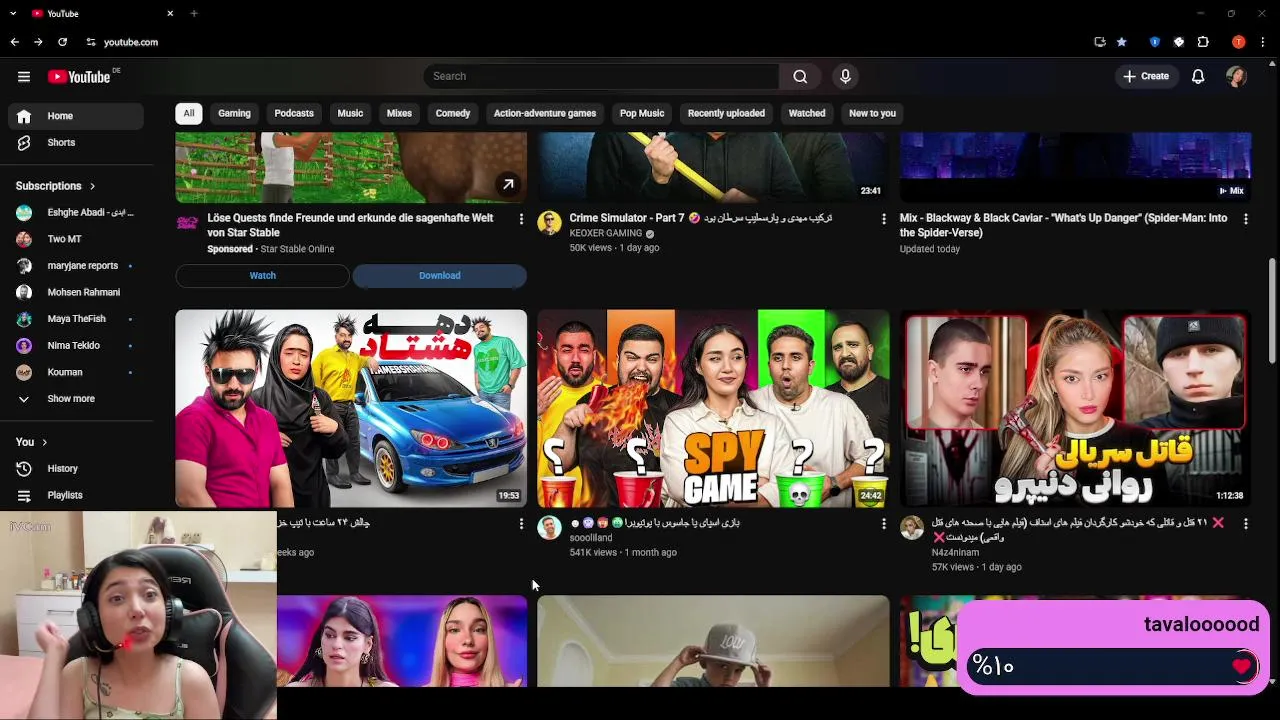The height and width of the screenshot is (720, 1280).
Task: Open the Nima Tekido subscription
Action: [75, 346]
